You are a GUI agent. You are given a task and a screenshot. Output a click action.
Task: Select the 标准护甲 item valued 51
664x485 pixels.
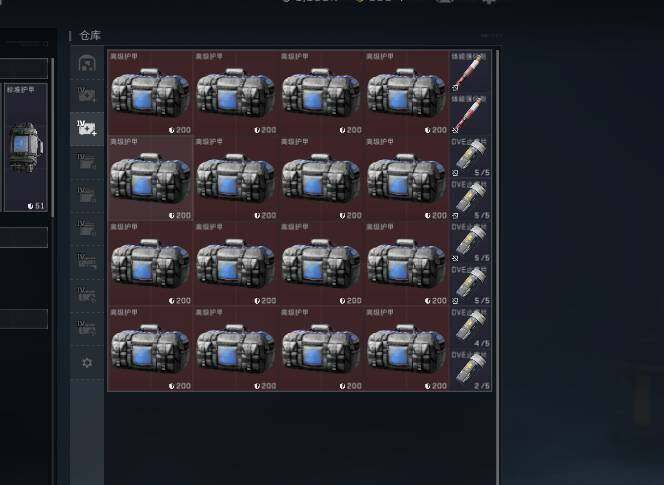point(26,147)
